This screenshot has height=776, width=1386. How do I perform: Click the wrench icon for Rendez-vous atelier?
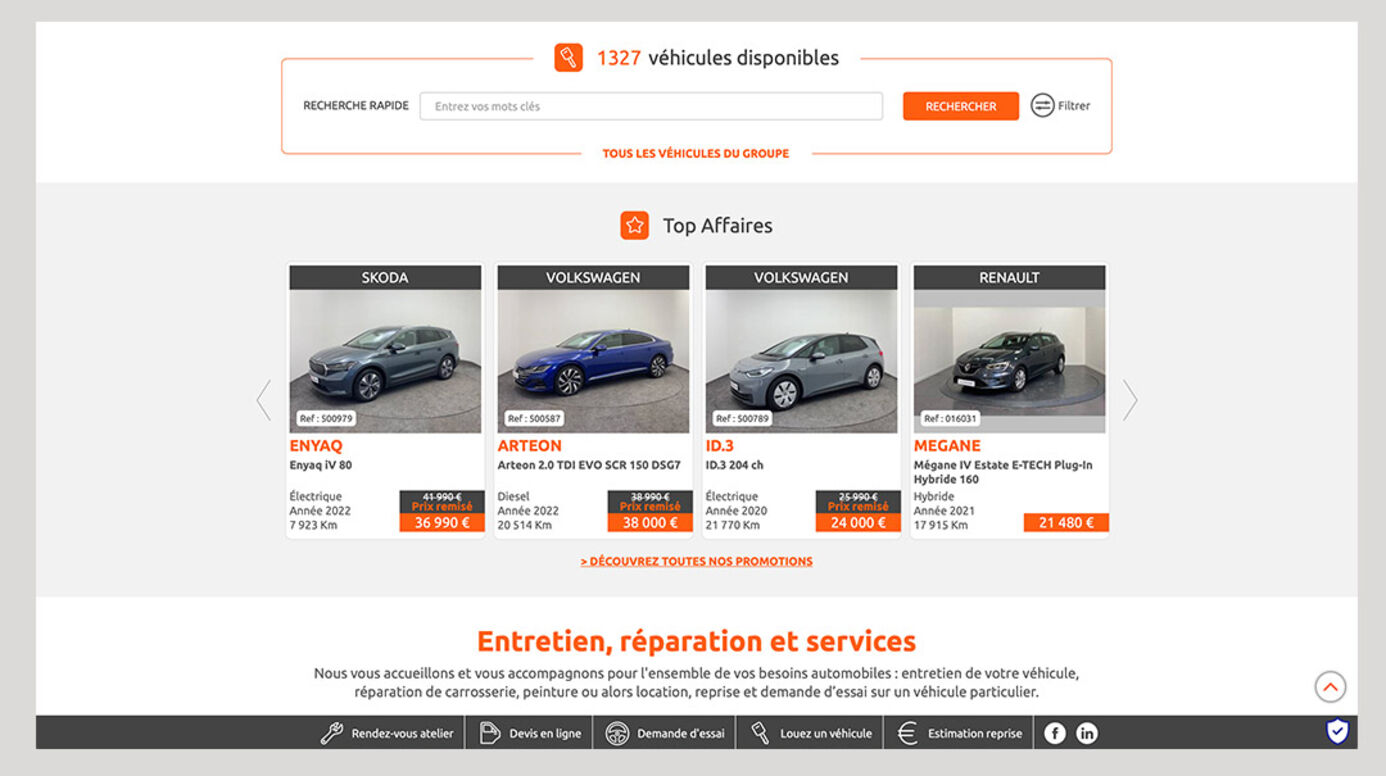coord(332,733)
